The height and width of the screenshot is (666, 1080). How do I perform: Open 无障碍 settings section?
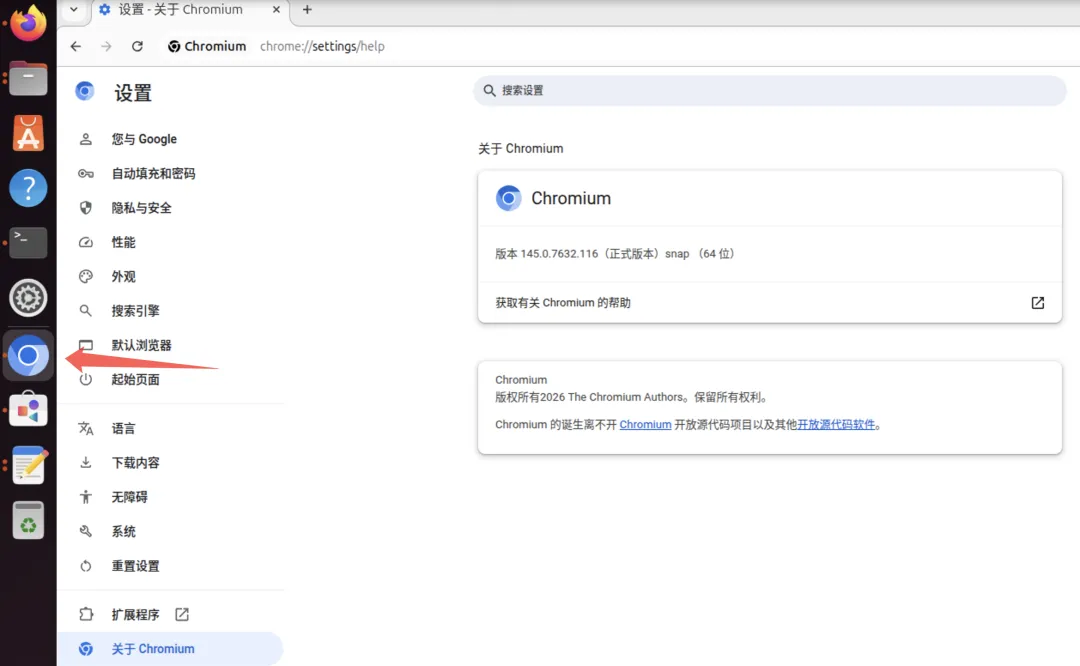point(171,497)
